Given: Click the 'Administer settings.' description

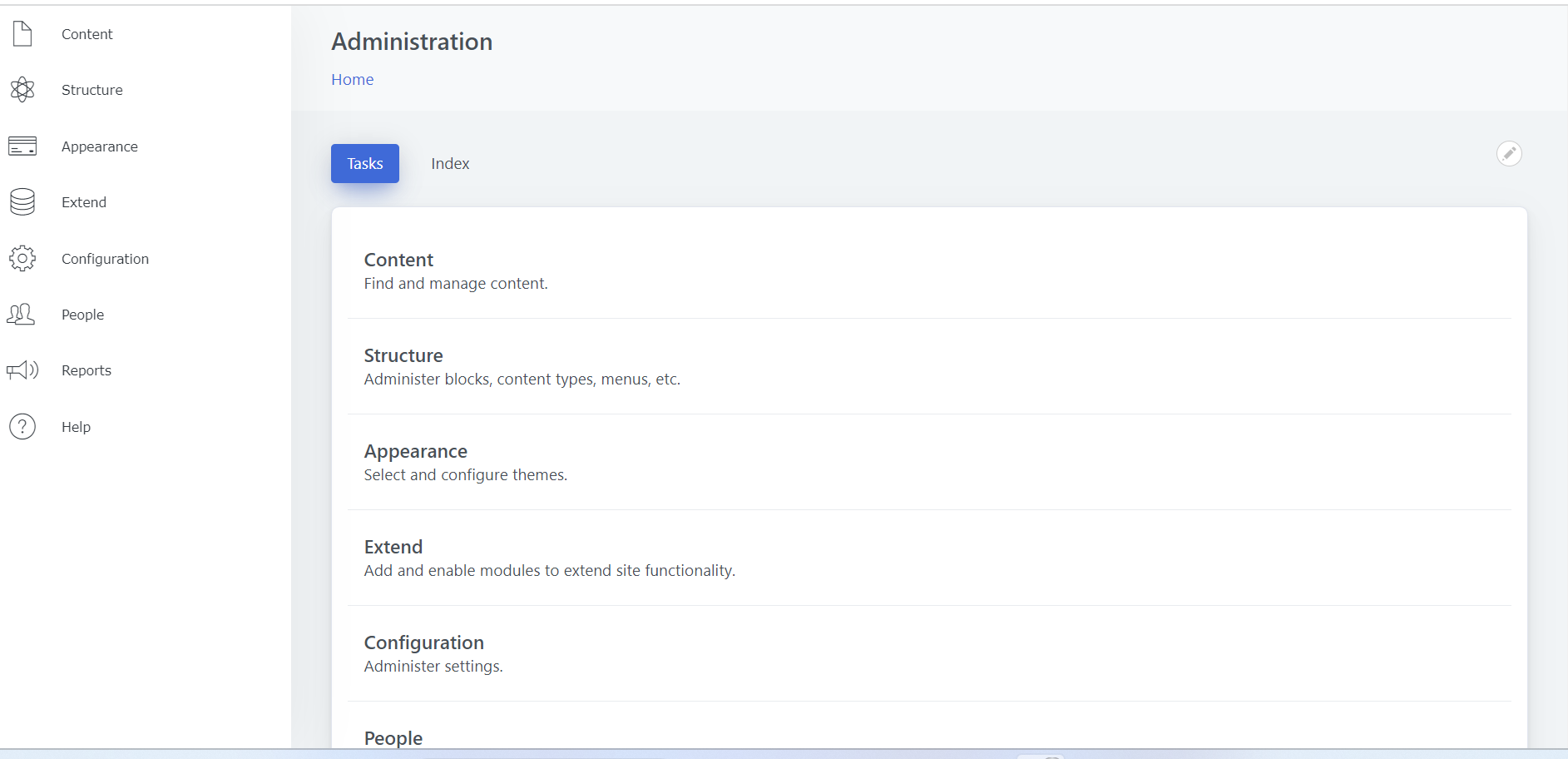Looking at the screenshot, I should pyautogui.click(x=433, y=666).
